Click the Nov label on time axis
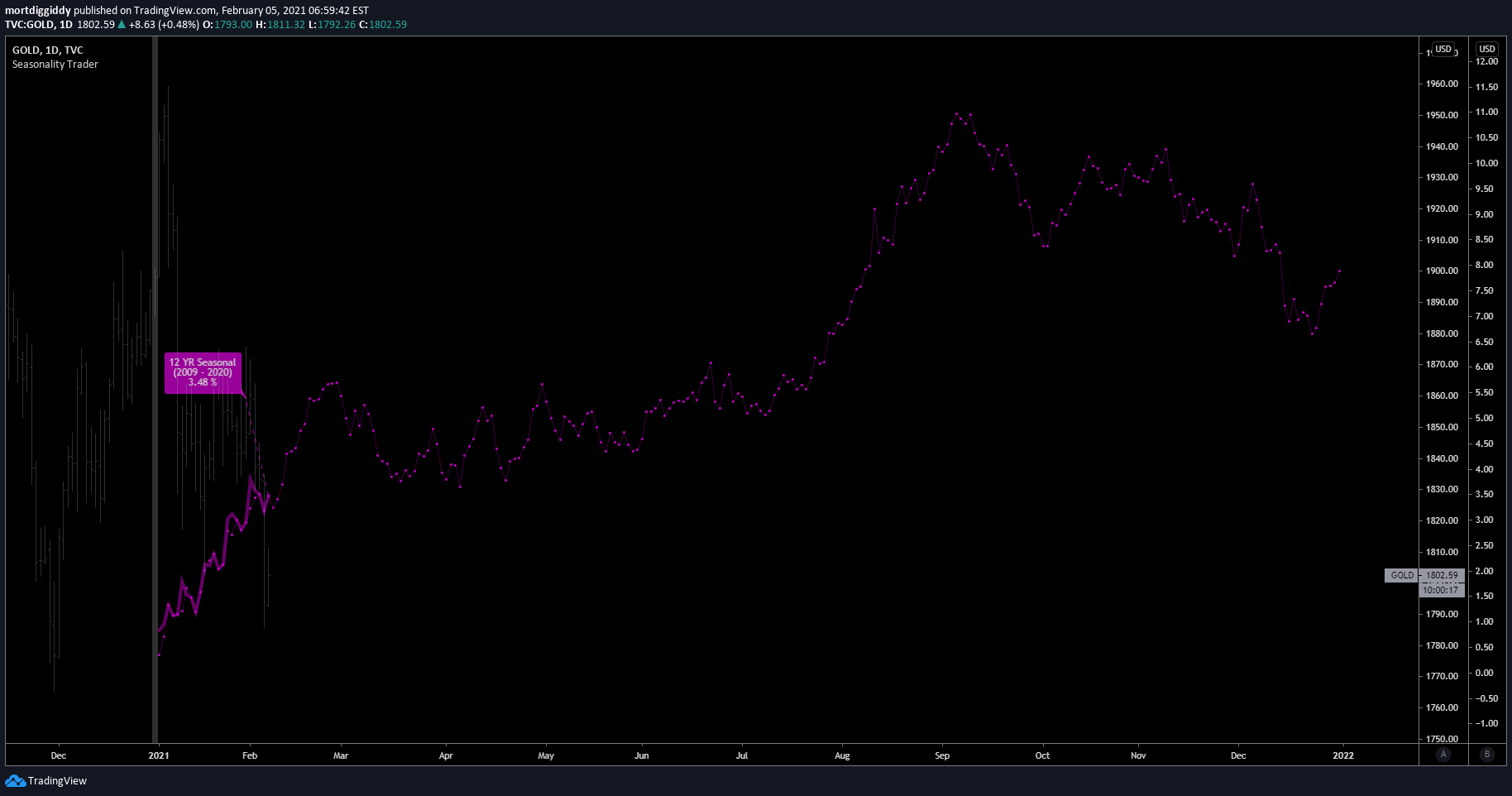The image size is (1512, 796). click(x=1138, y=755)
